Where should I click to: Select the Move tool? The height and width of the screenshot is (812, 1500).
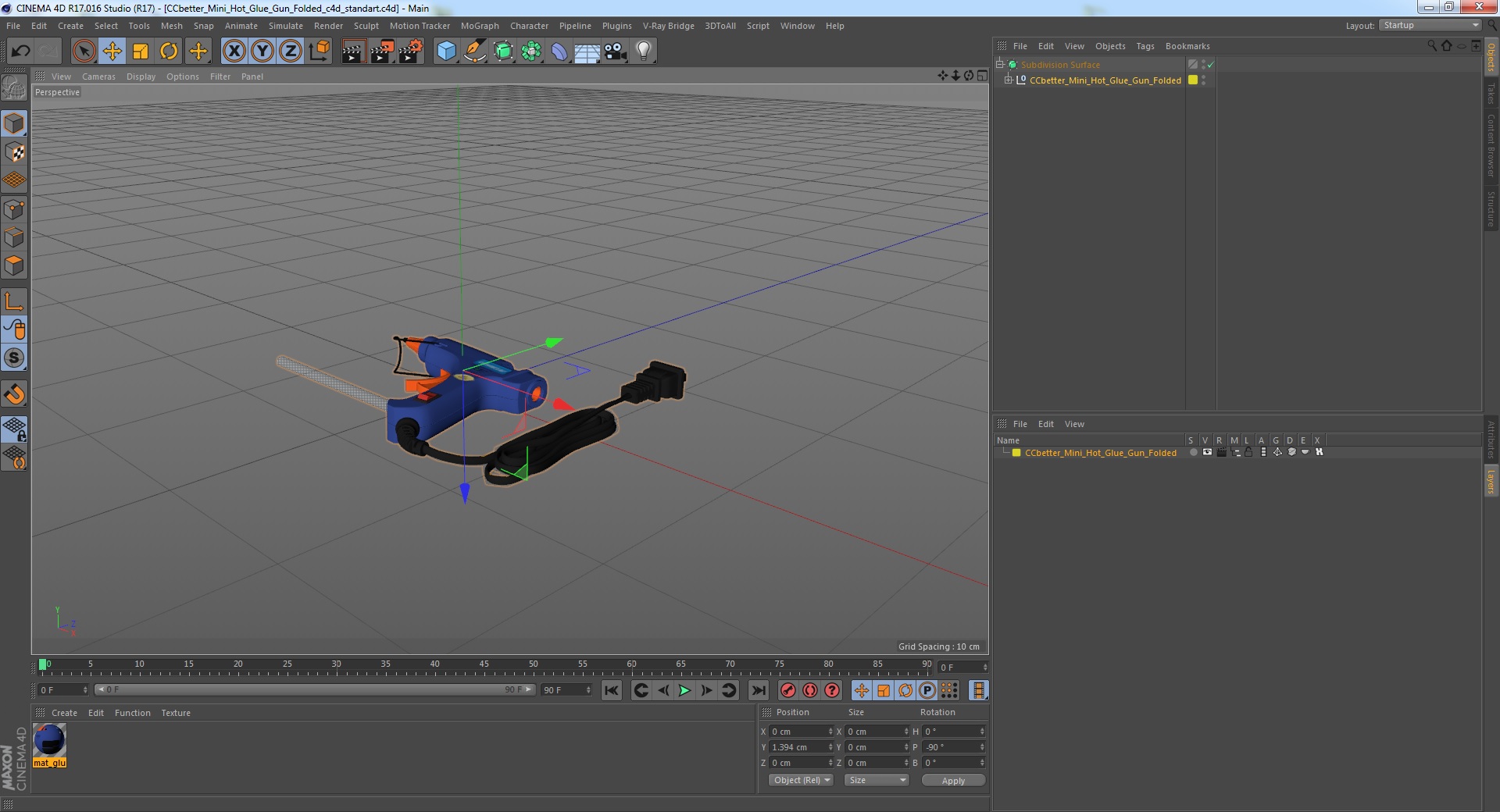coord(112,52)
